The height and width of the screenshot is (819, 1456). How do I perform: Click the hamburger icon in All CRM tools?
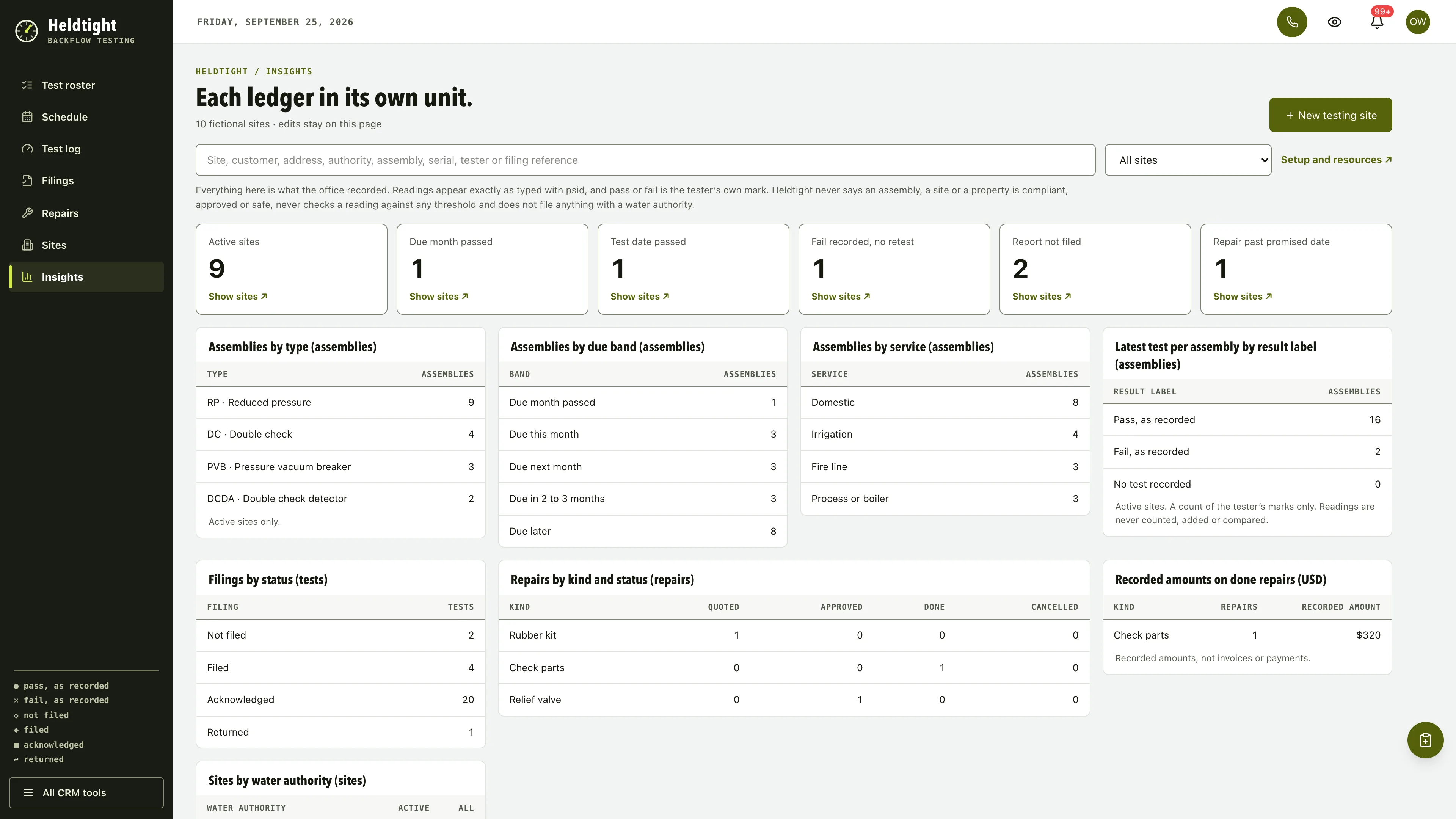(28, 792)
